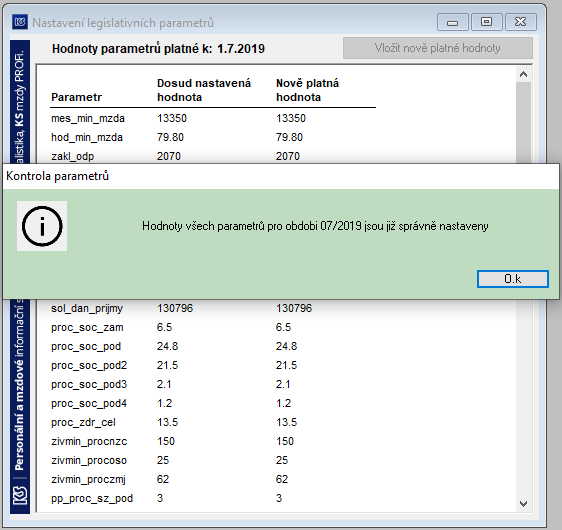Click the 'Nově platná hodnota' column header
This screenshot has width=562, height=530.
click(307, 90)
